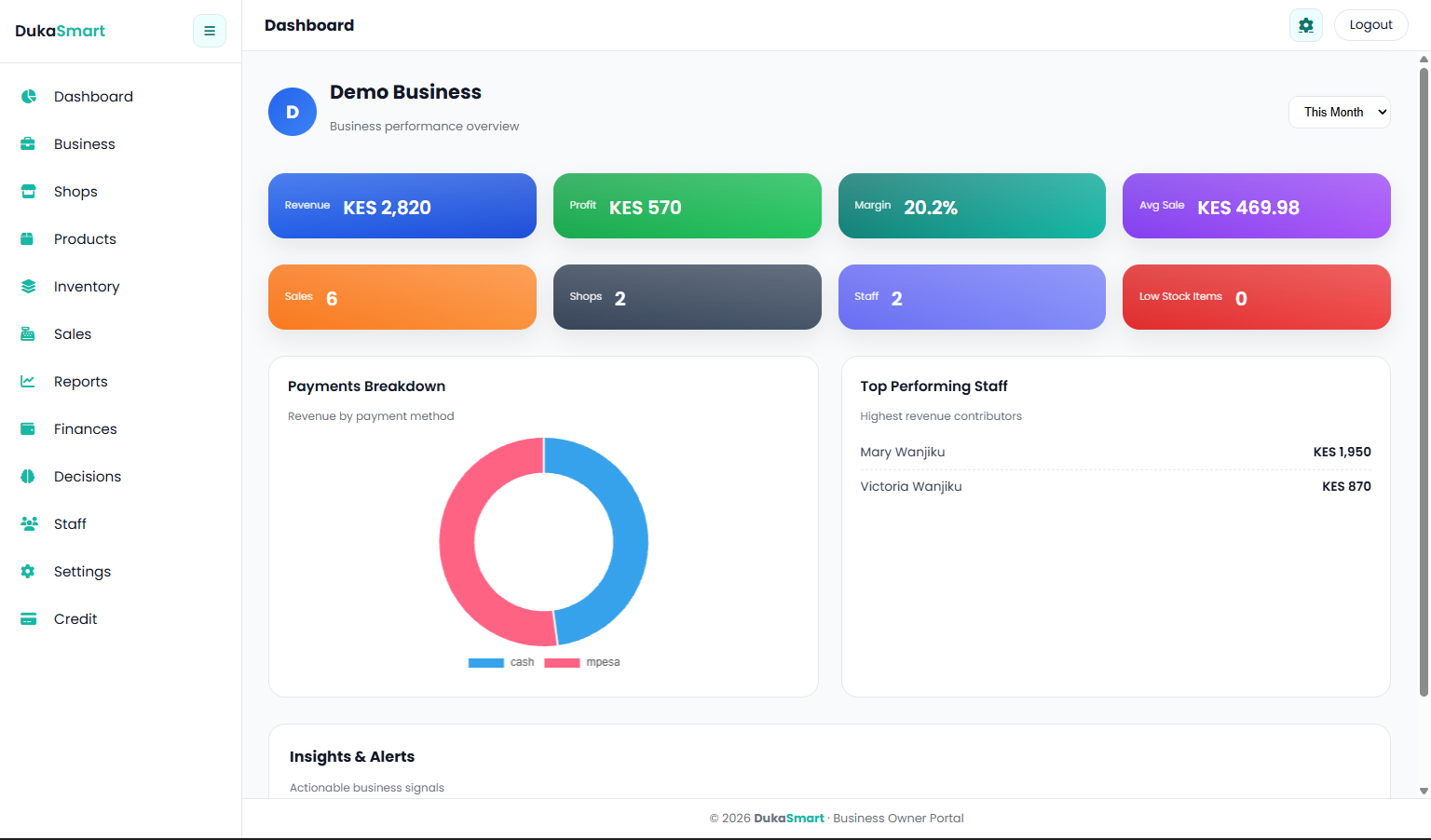The width and height of the screenshot is (1431, 840).
Task: Click the Shops storefront icon
Action: pos(28,191)
